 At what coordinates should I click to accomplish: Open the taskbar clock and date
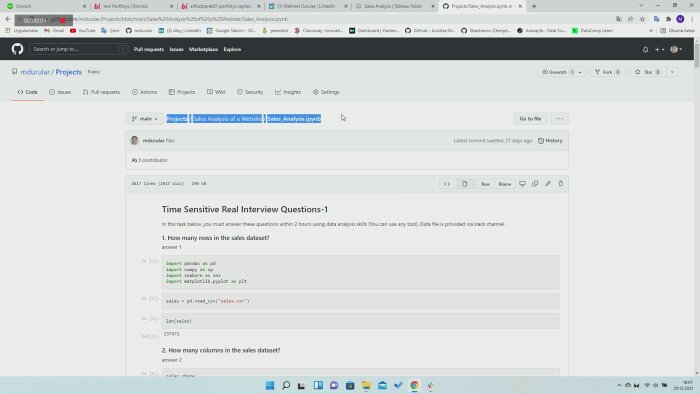683,386
